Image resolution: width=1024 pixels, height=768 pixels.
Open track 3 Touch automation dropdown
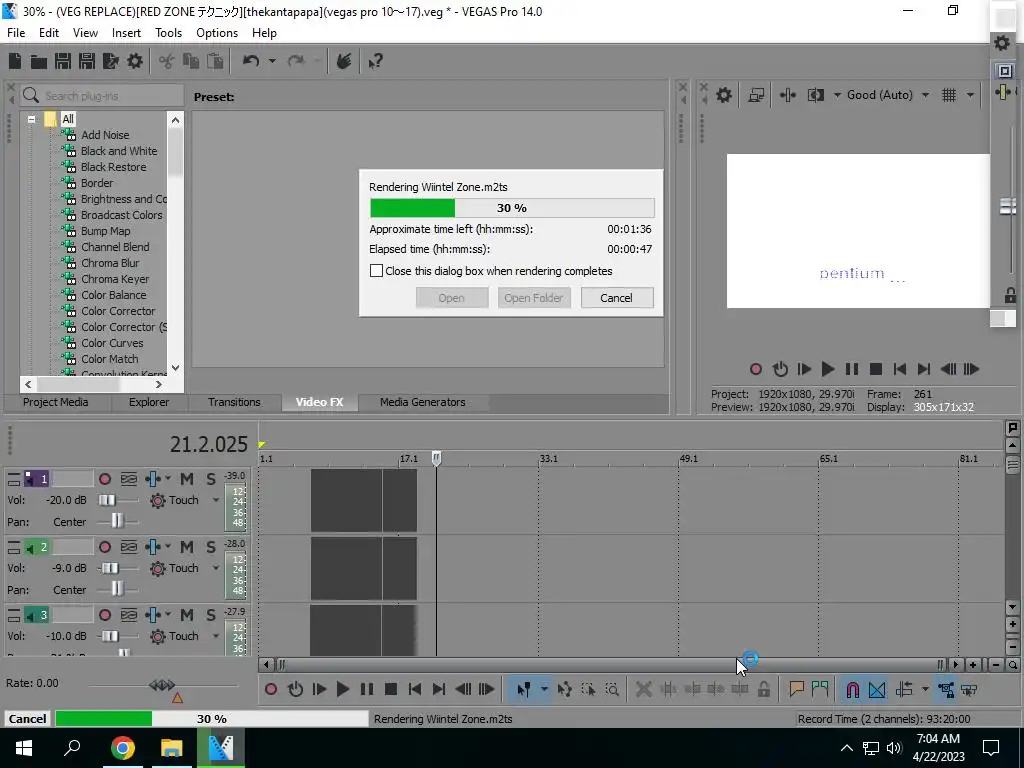pyautogui.click(x=216, y=636)
